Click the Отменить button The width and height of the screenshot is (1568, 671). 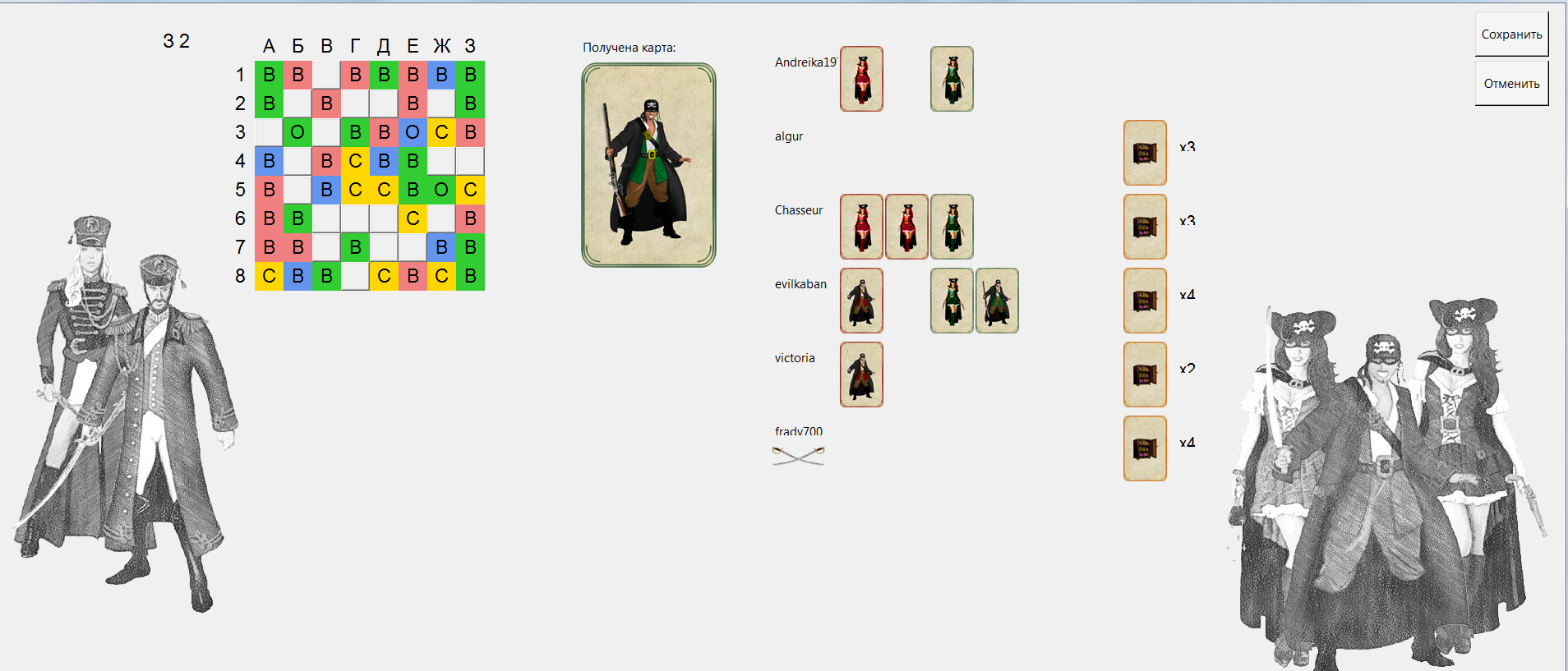coord(1511,83)
